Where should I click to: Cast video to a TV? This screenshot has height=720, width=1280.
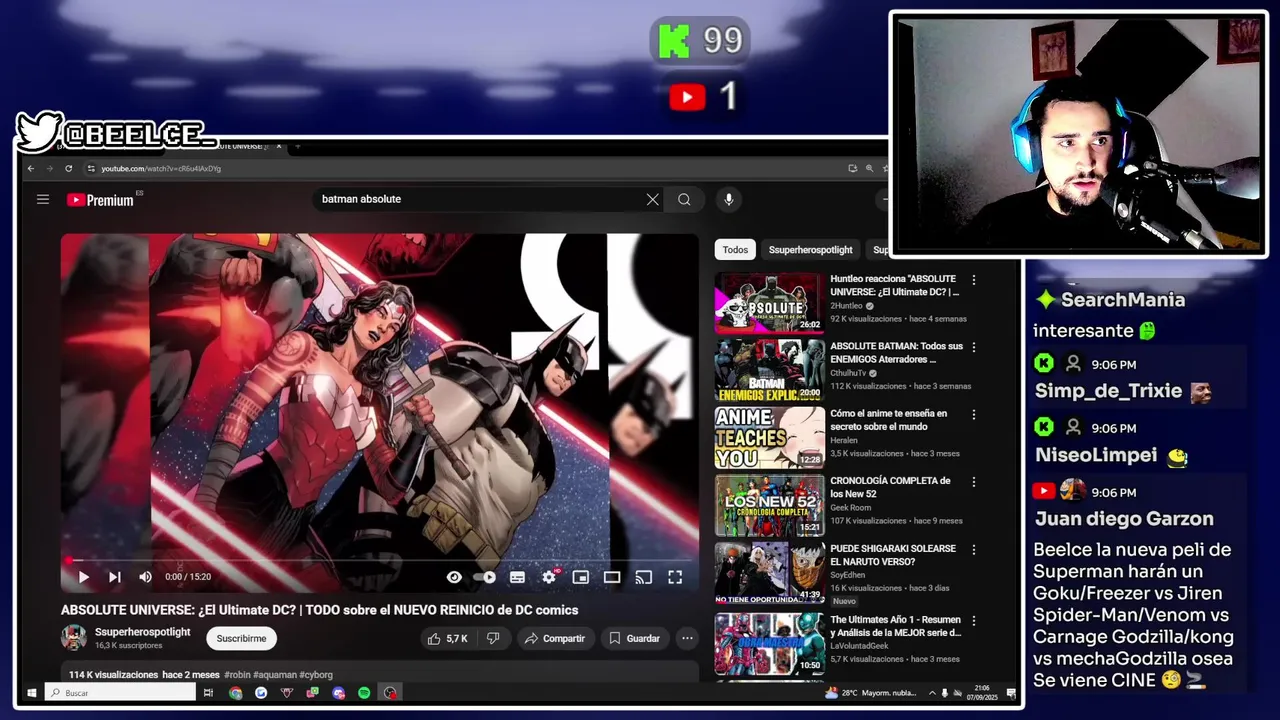pos(644,577)
